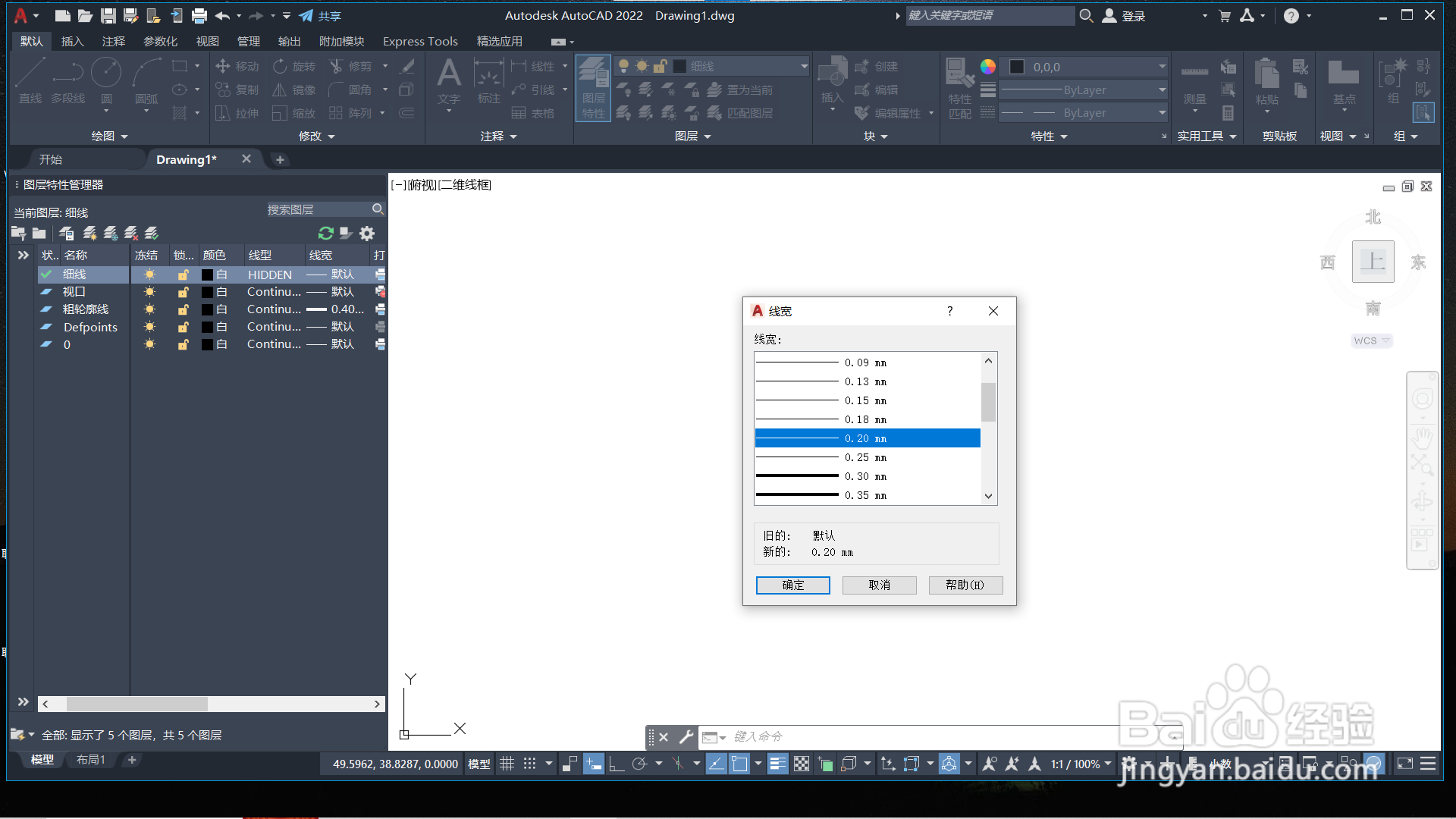Image resolution: width=1456 pixels, height=819 pixels.
Task: Click the Dimension (标注) tool
Action: click(488, 82)
